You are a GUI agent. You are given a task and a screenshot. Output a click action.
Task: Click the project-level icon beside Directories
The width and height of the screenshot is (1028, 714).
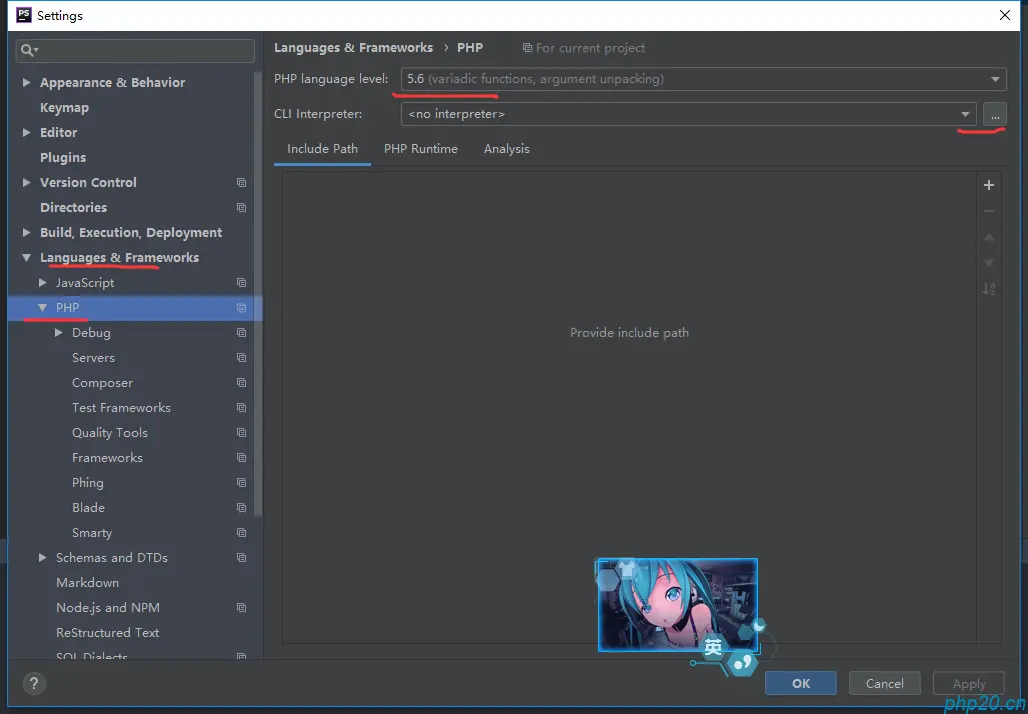(241, 208)
